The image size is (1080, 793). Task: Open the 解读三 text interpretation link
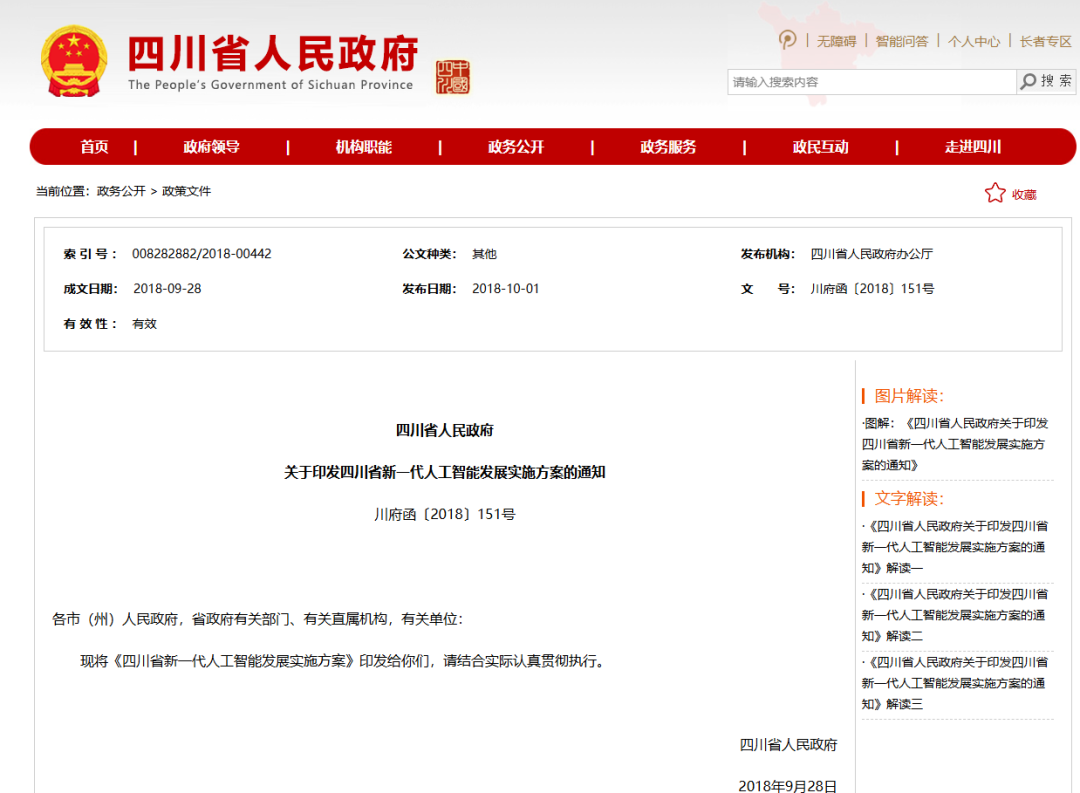click(x=954, y=682)
